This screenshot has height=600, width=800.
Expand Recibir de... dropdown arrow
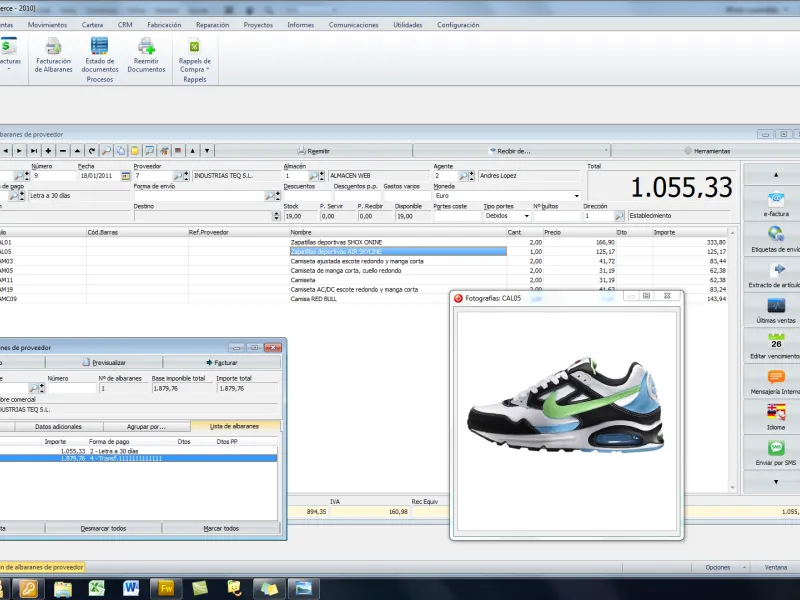pos(606,151)
